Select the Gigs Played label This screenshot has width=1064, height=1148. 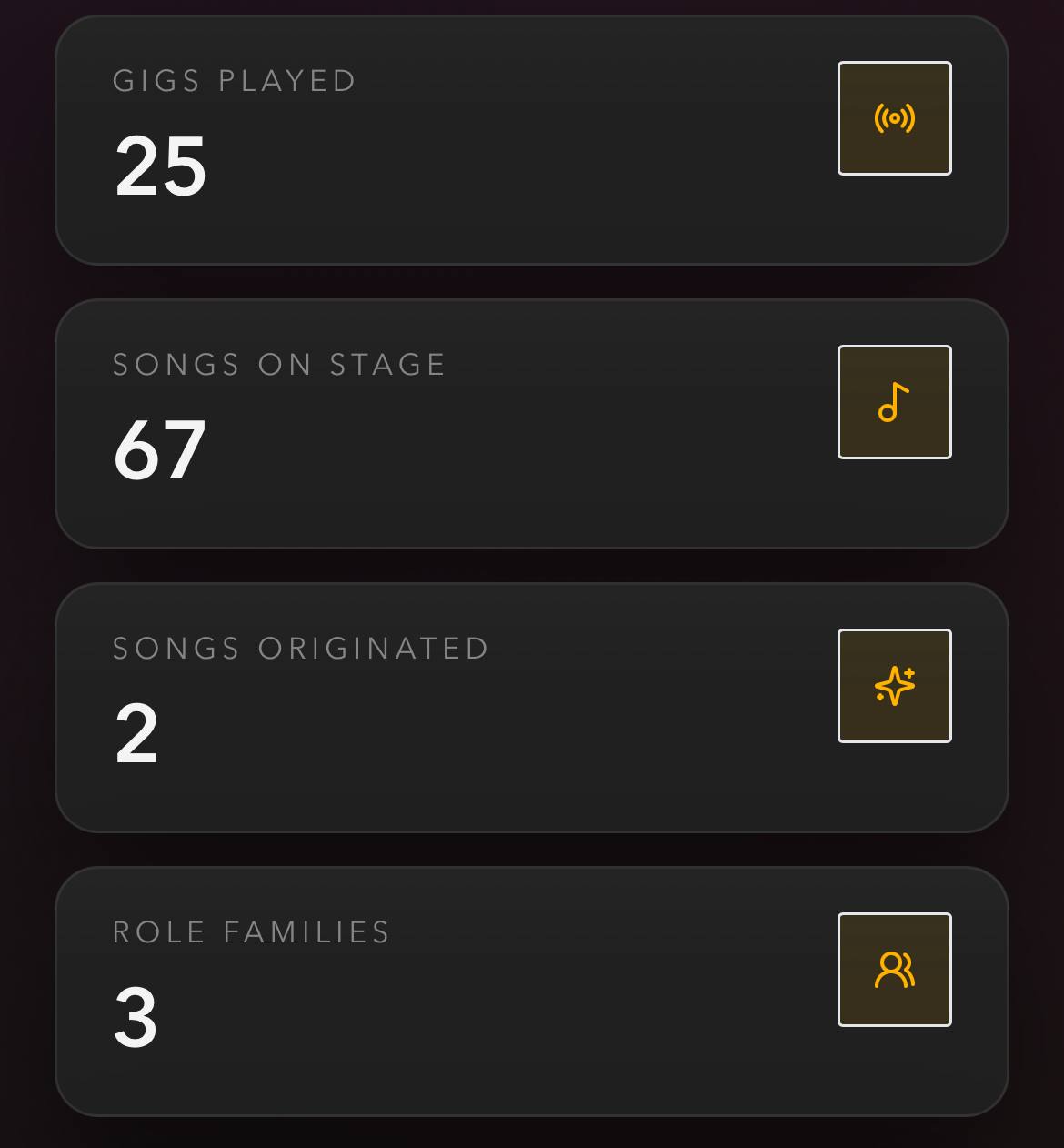coord(235,81)
